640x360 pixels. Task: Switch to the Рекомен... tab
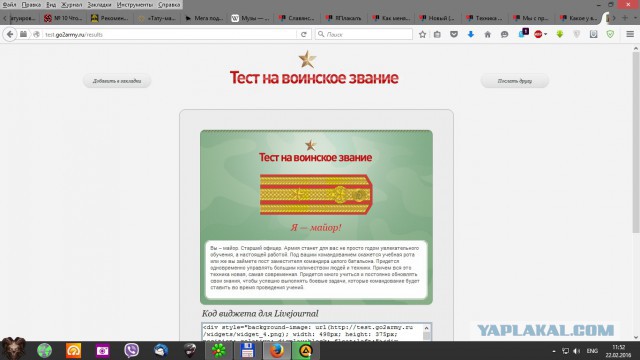(x=109, y=18)
